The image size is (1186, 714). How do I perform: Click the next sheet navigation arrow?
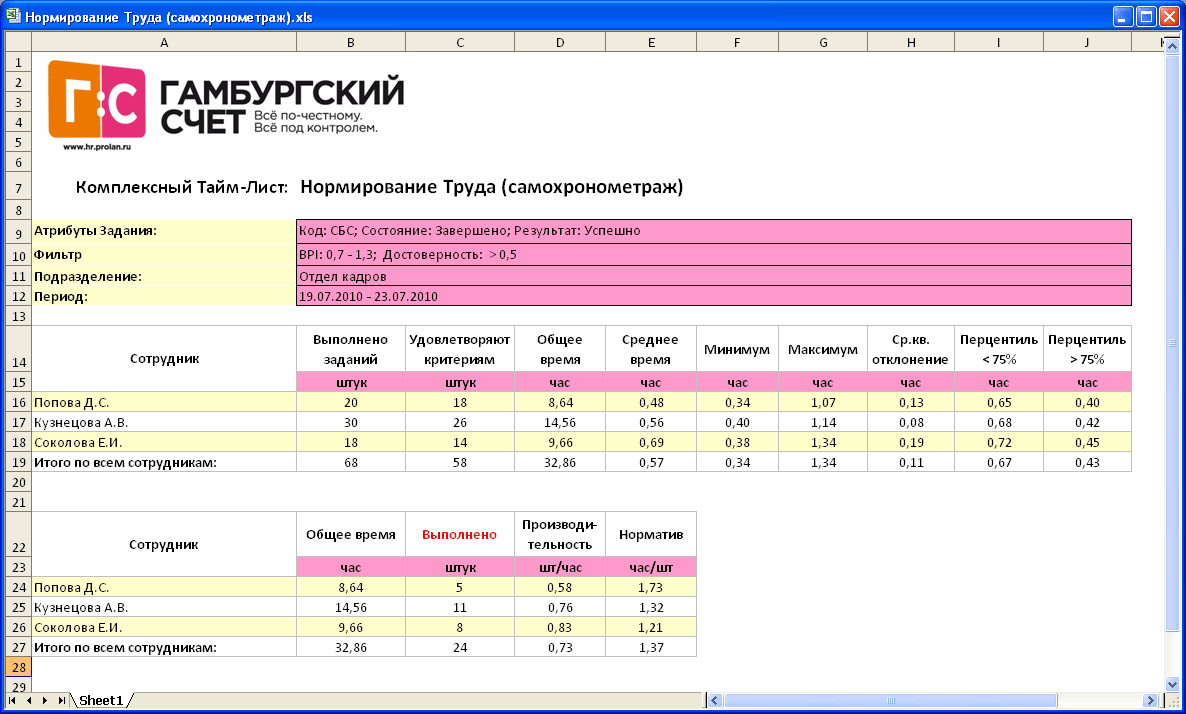click(46, 700)
